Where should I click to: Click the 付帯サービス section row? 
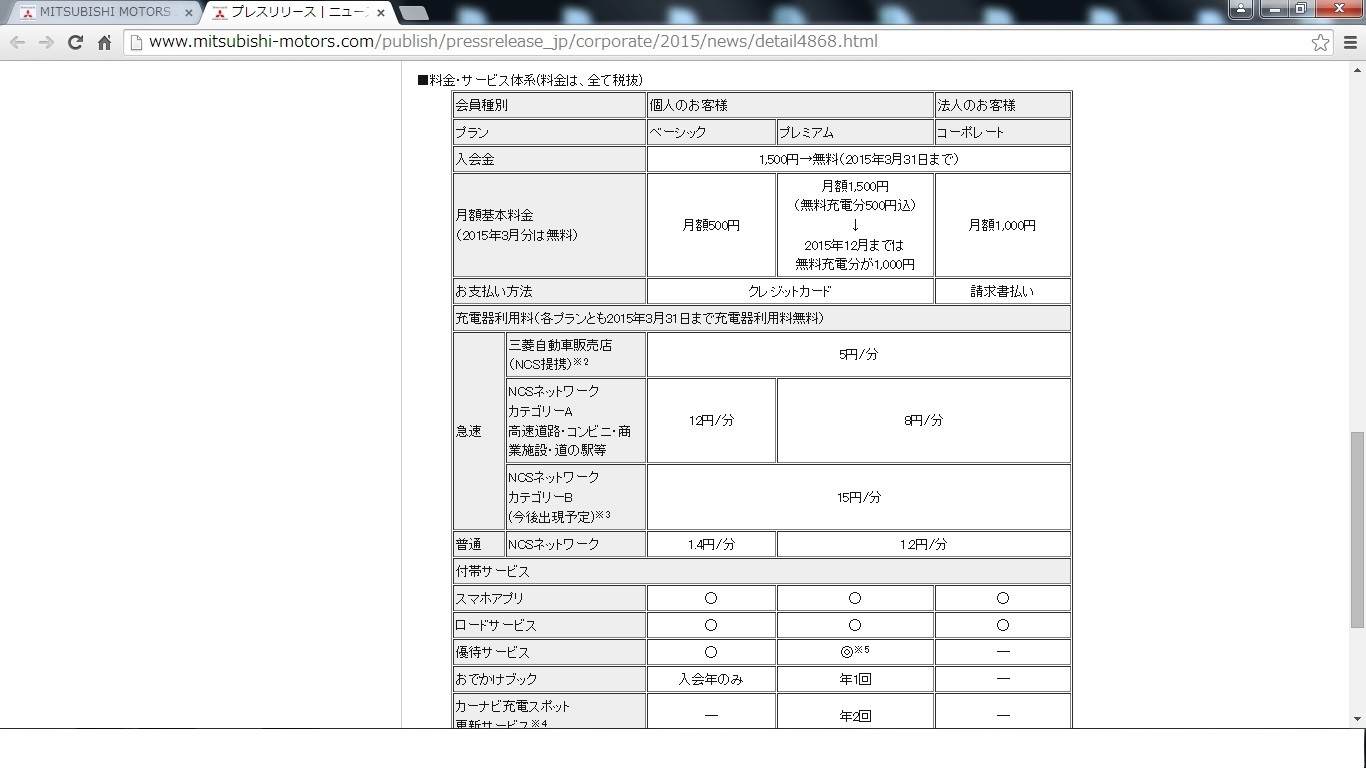(x=762, y=571)
